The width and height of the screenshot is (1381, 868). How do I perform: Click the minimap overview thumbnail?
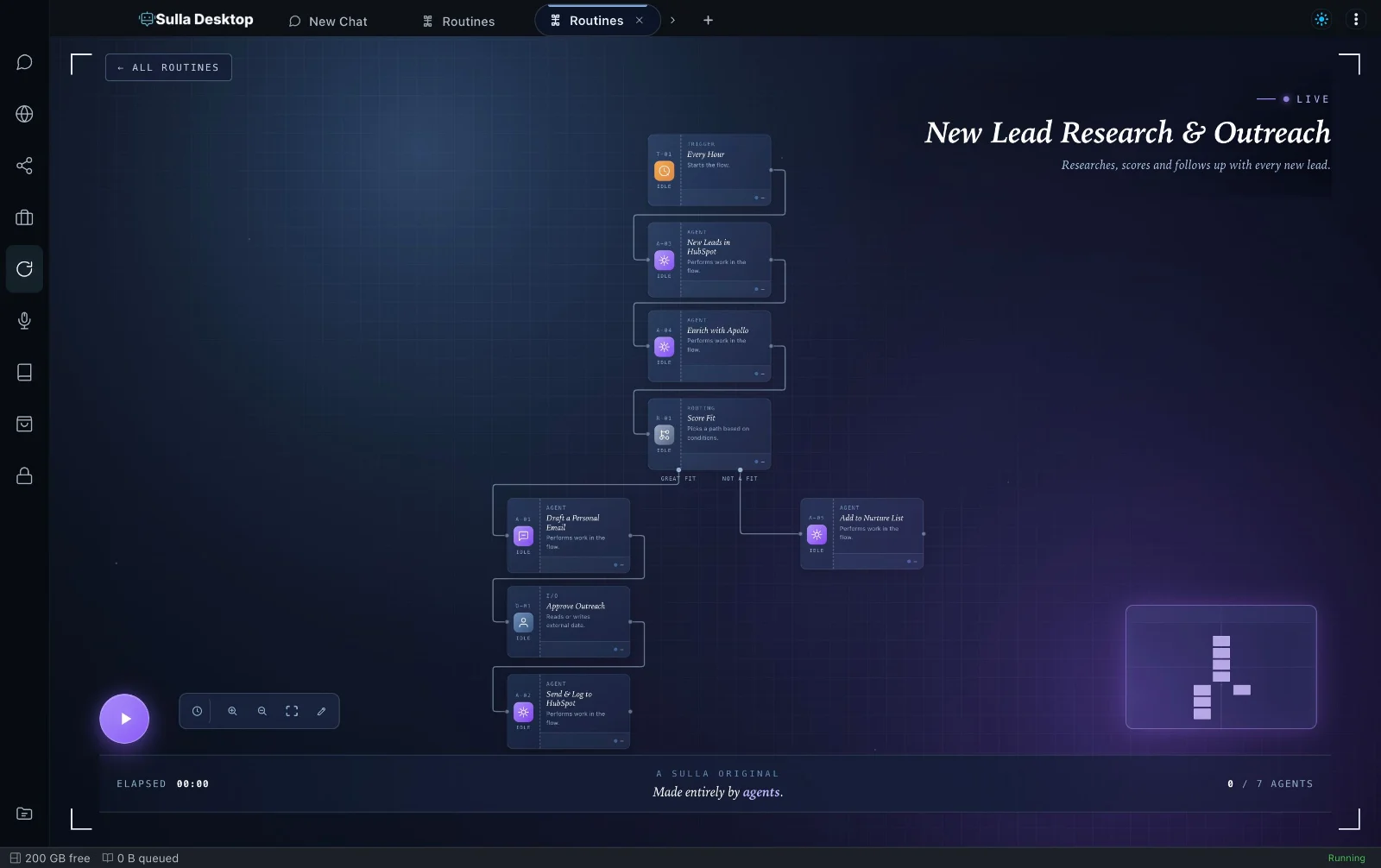pos(1220,667)
